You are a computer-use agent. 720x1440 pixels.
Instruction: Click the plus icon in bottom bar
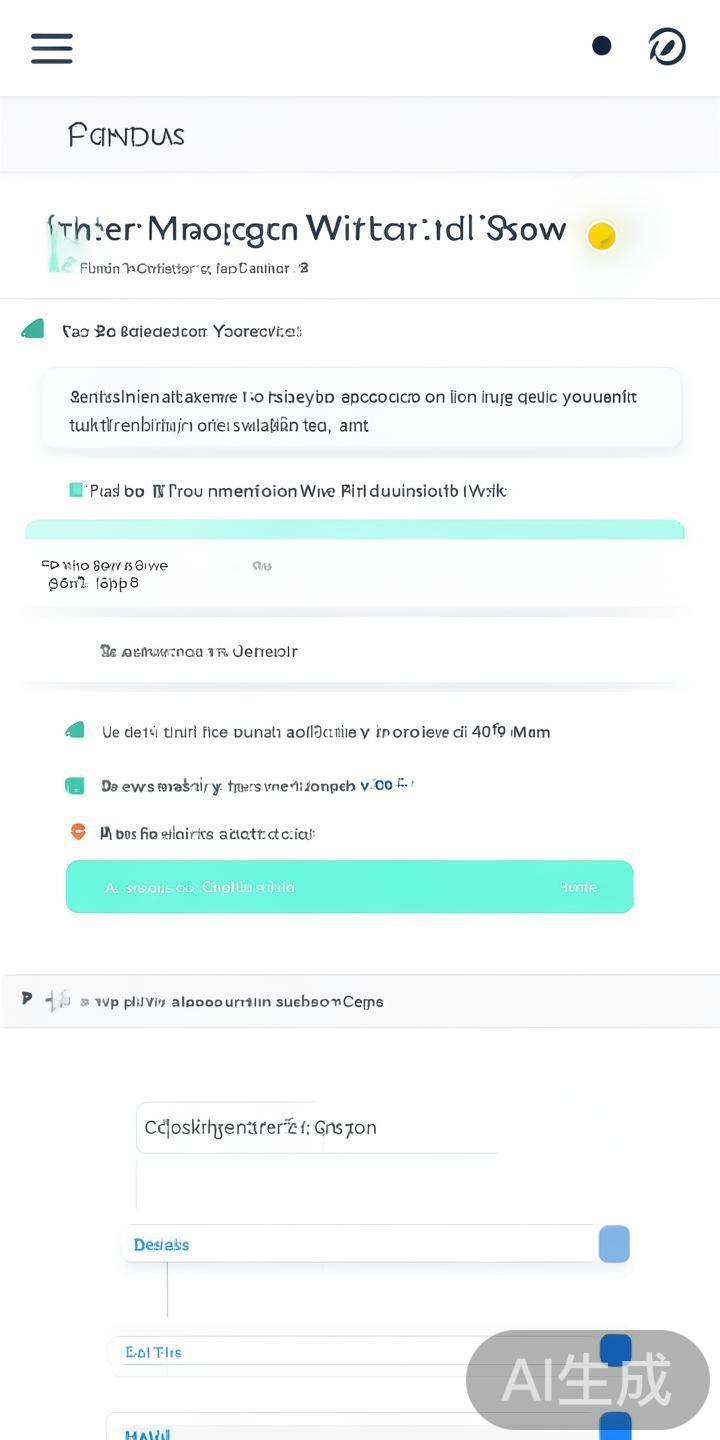[58, 1000]
